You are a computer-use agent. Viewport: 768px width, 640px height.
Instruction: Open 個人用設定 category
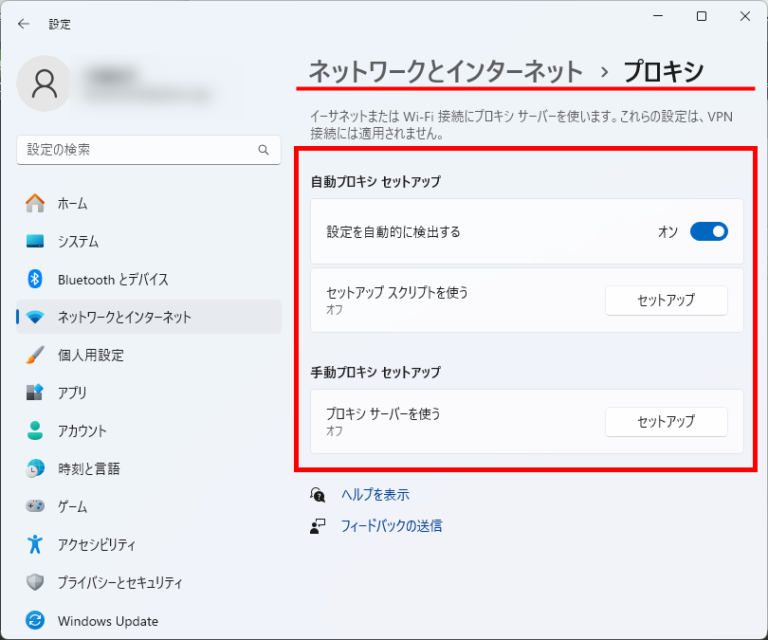point(149,355)
